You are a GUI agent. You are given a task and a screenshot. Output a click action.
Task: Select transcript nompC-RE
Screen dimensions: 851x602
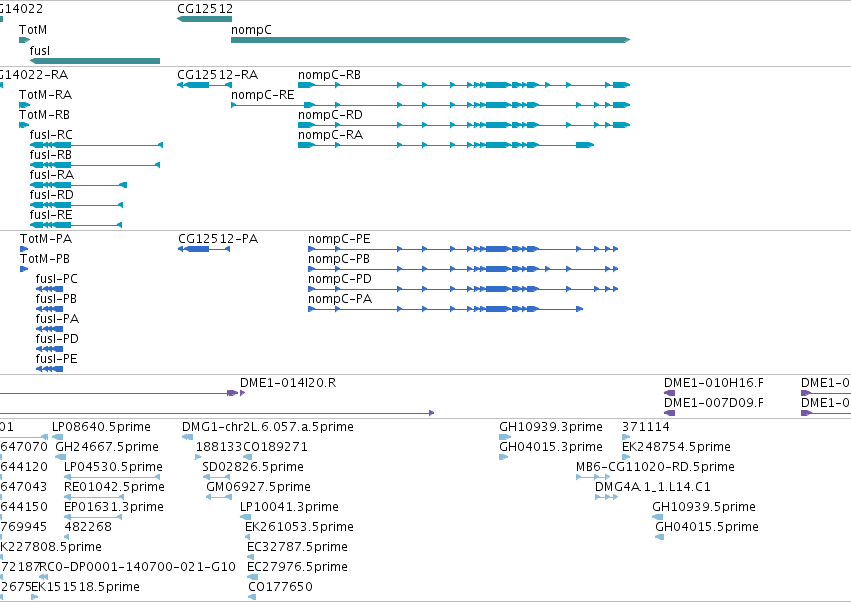point(430,105)
